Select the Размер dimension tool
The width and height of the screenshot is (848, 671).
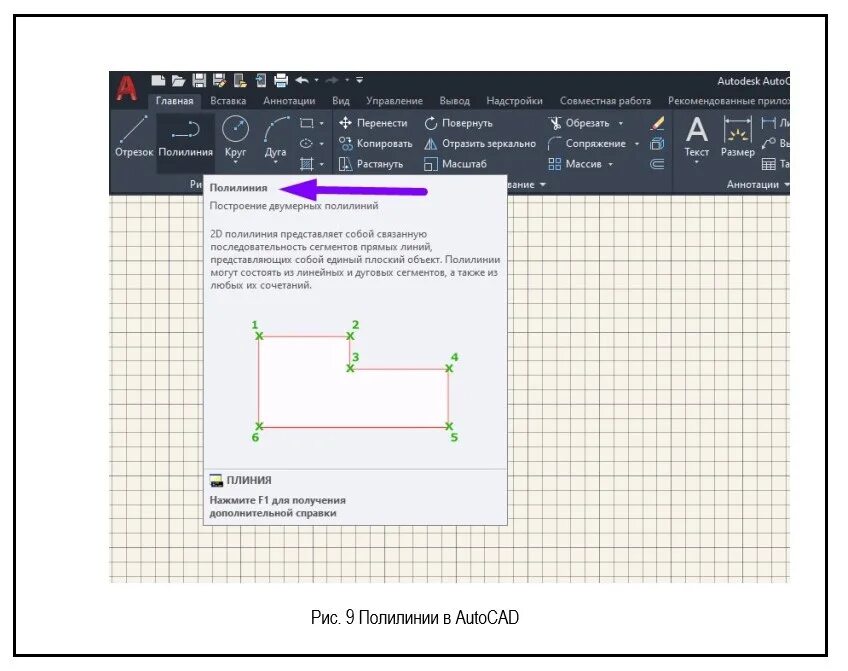pyautogui.click(x=738, y=137)
